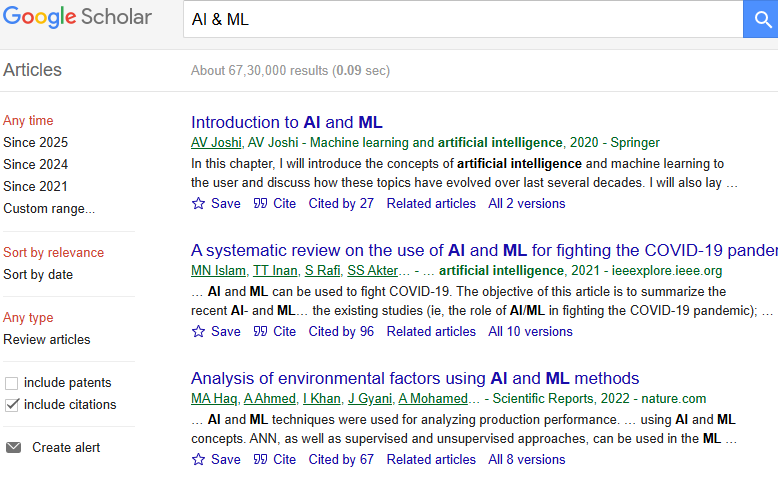Click the search input containing AI & ML
The width and height of the screenshot is (778, 483).
463,19
